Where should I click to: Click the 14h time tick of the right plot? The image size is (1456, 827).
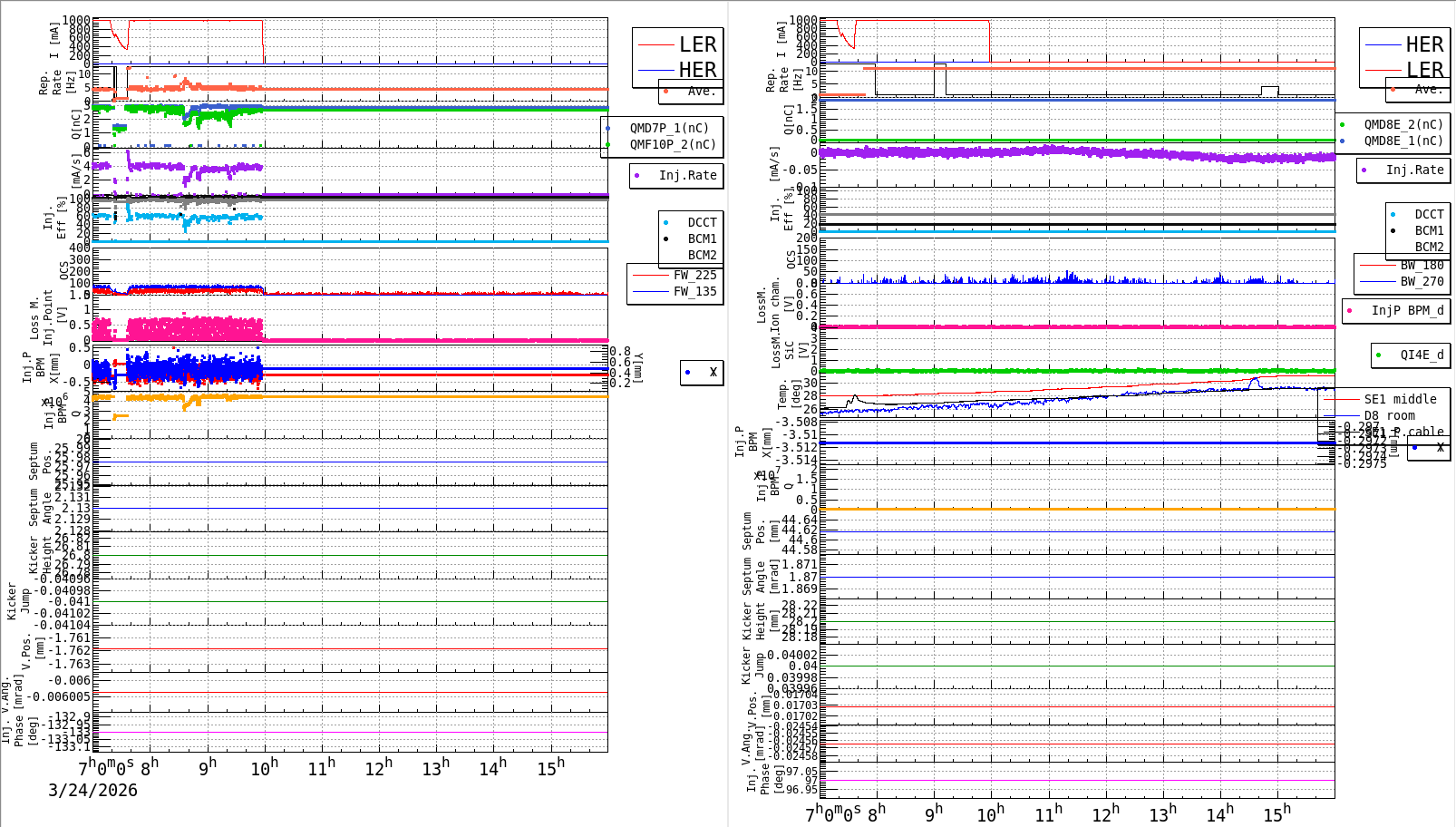1219,813
